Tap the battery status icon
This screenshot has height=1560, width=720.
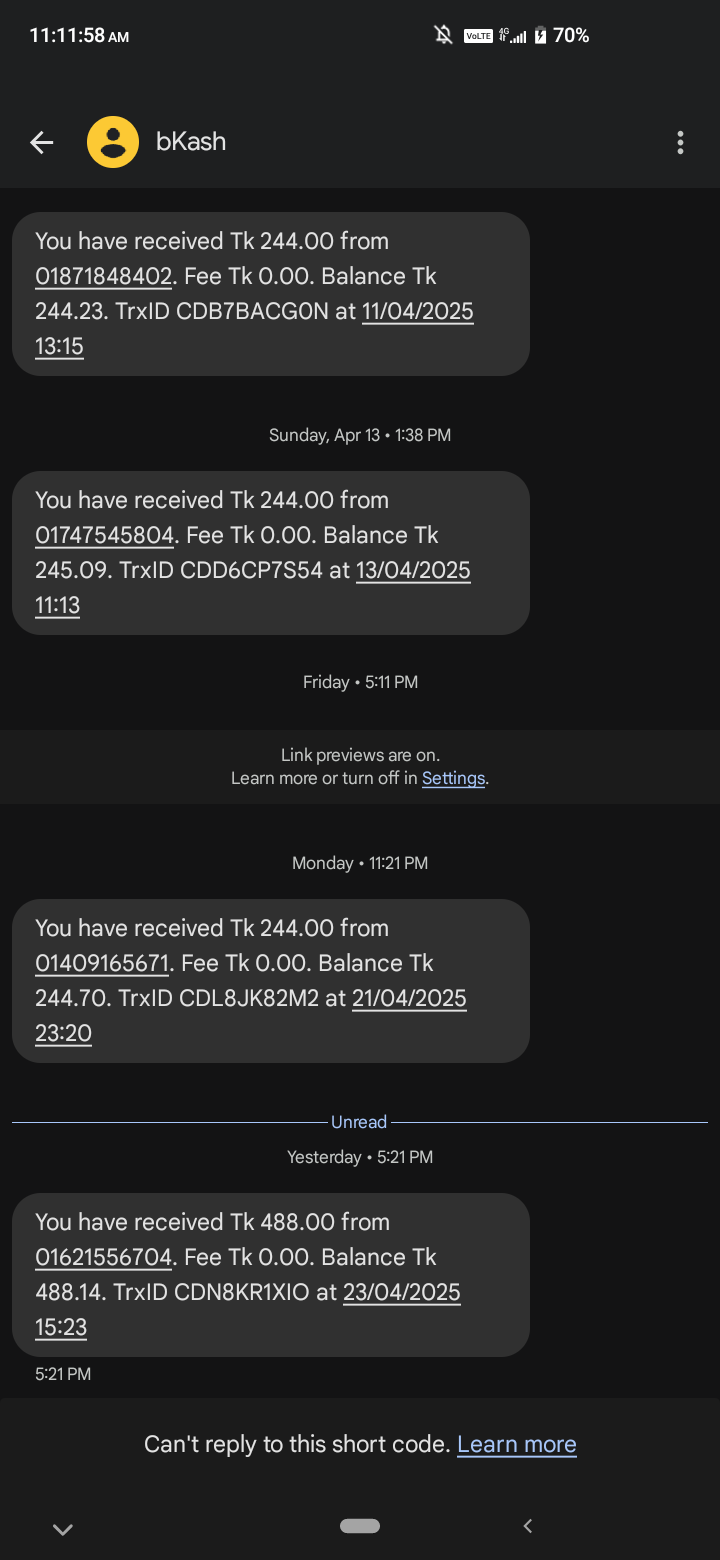[x=541, y=36]
